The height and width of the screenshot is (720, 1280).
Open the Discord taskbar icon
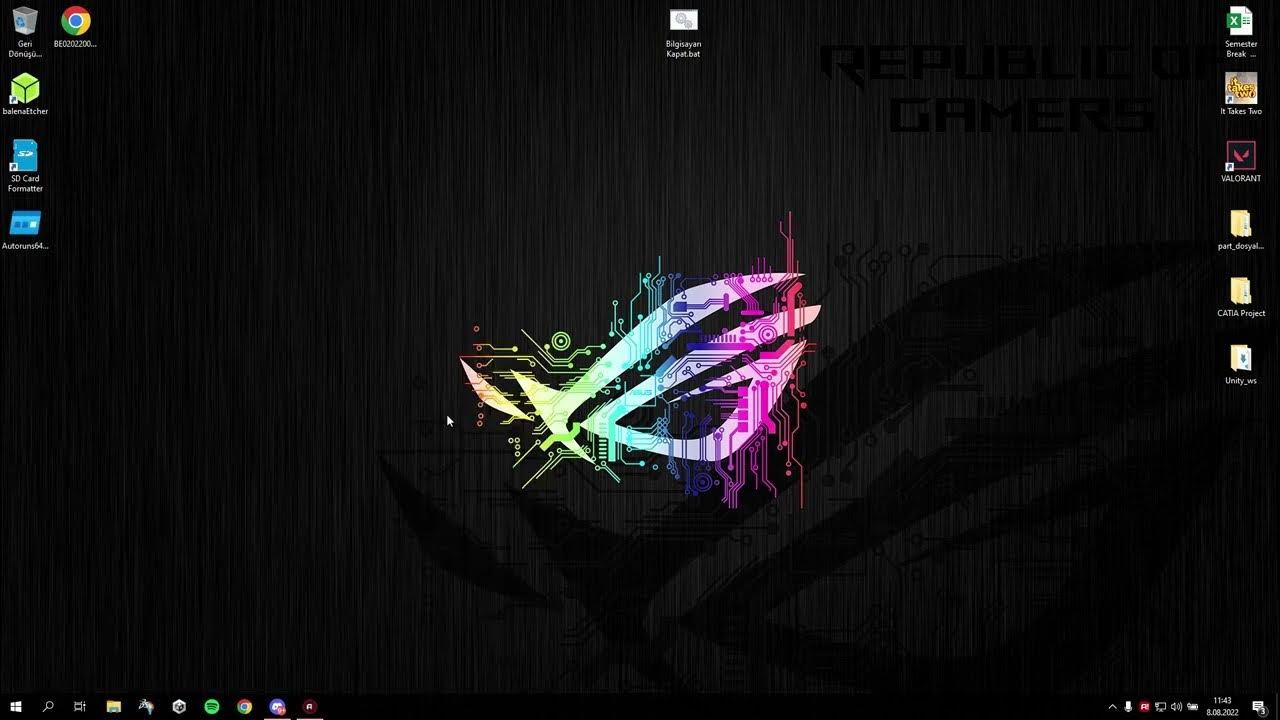click(x=277, y=706)
